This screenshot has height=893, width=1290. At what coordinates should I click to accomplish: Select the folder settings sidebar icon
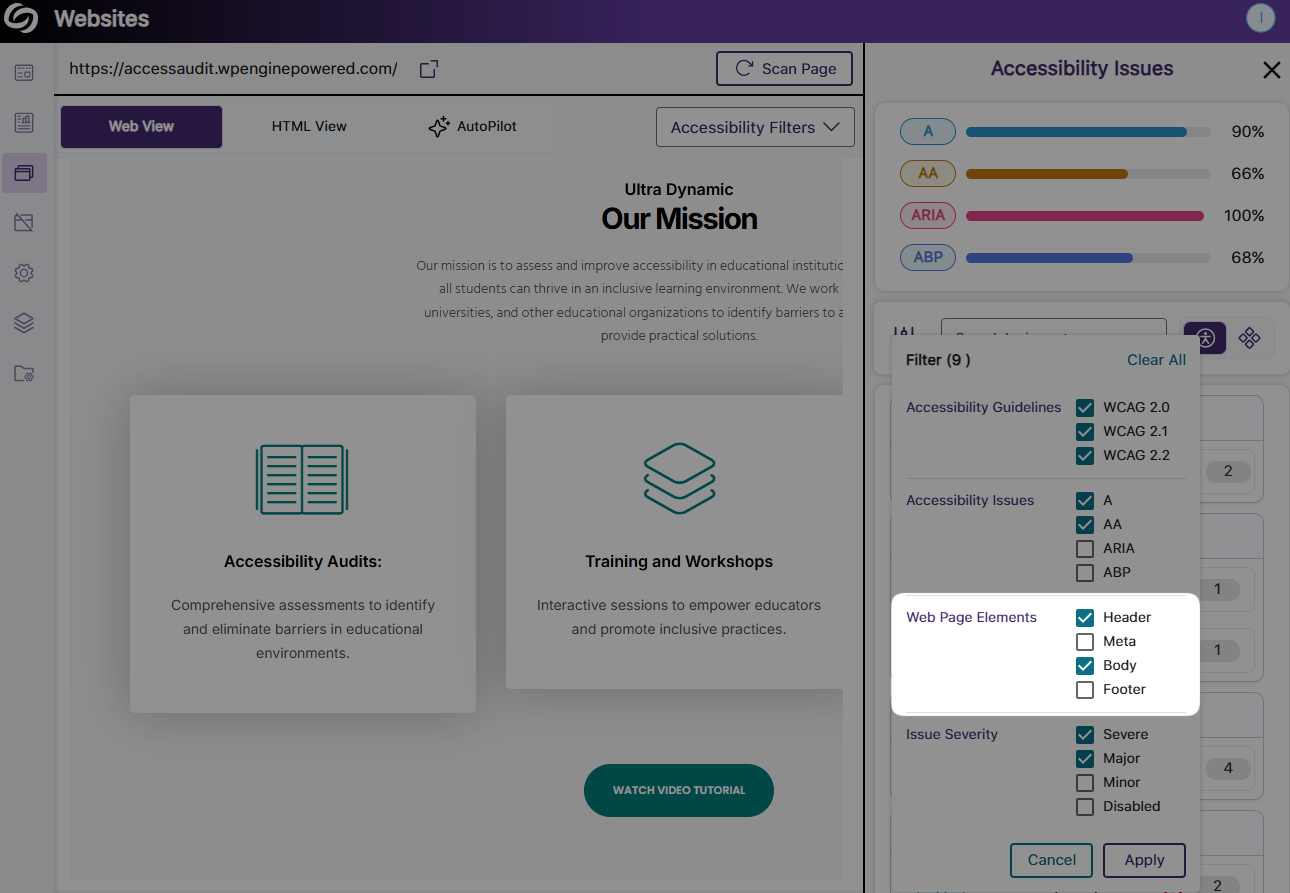24,374
